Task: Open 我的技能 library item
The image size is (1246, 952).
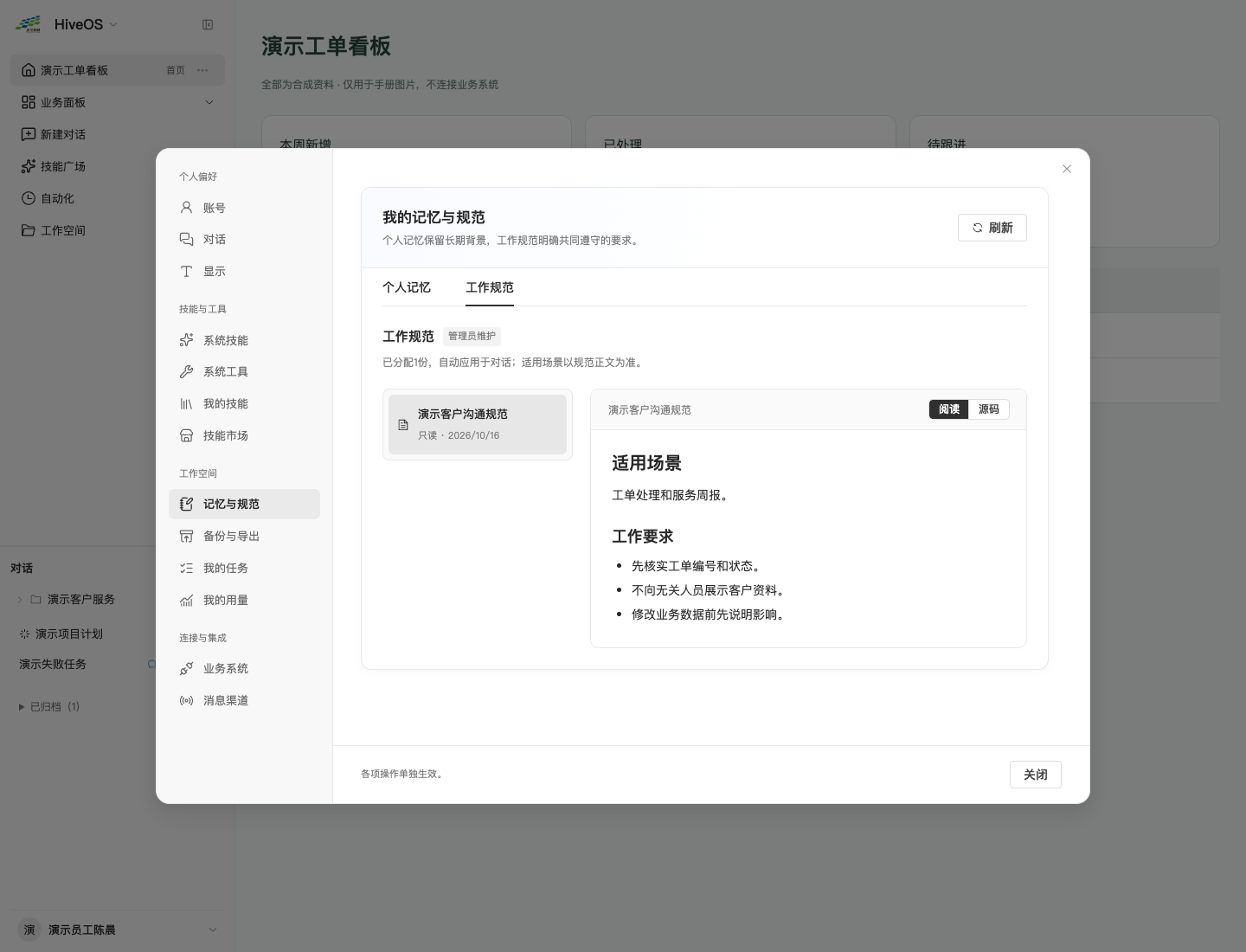Action: [x=244, y=404]
